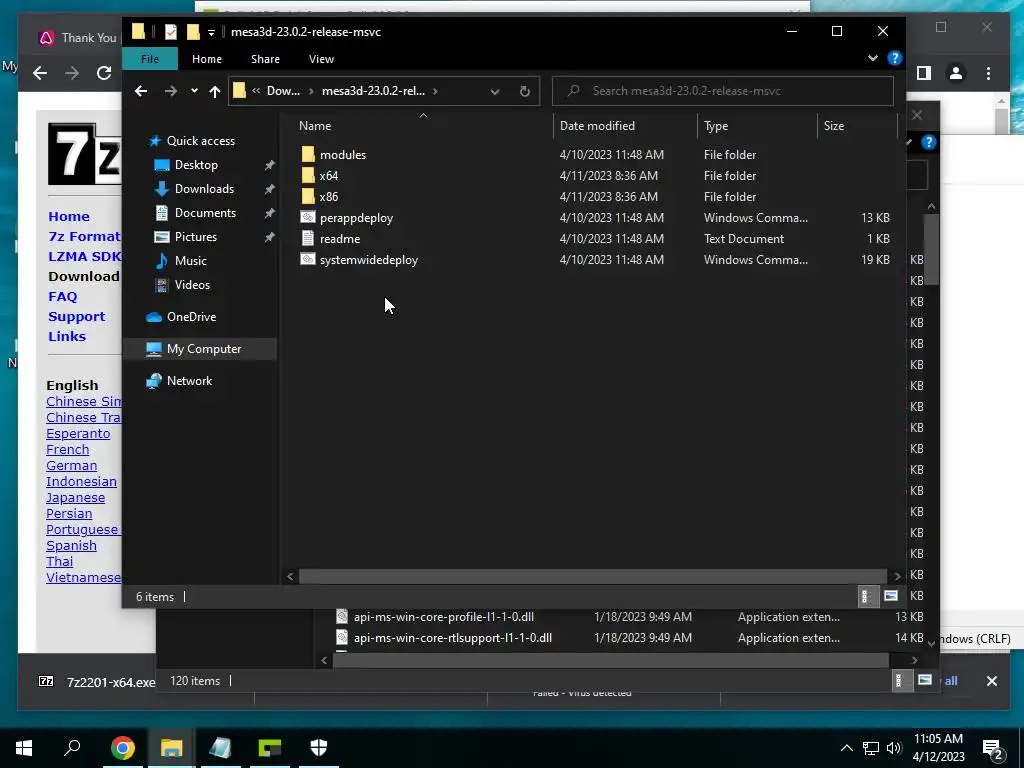The width and height of the screenshot is (1024, 768).
Task: Reload the Chrome page
Action: tap(104, 73)
